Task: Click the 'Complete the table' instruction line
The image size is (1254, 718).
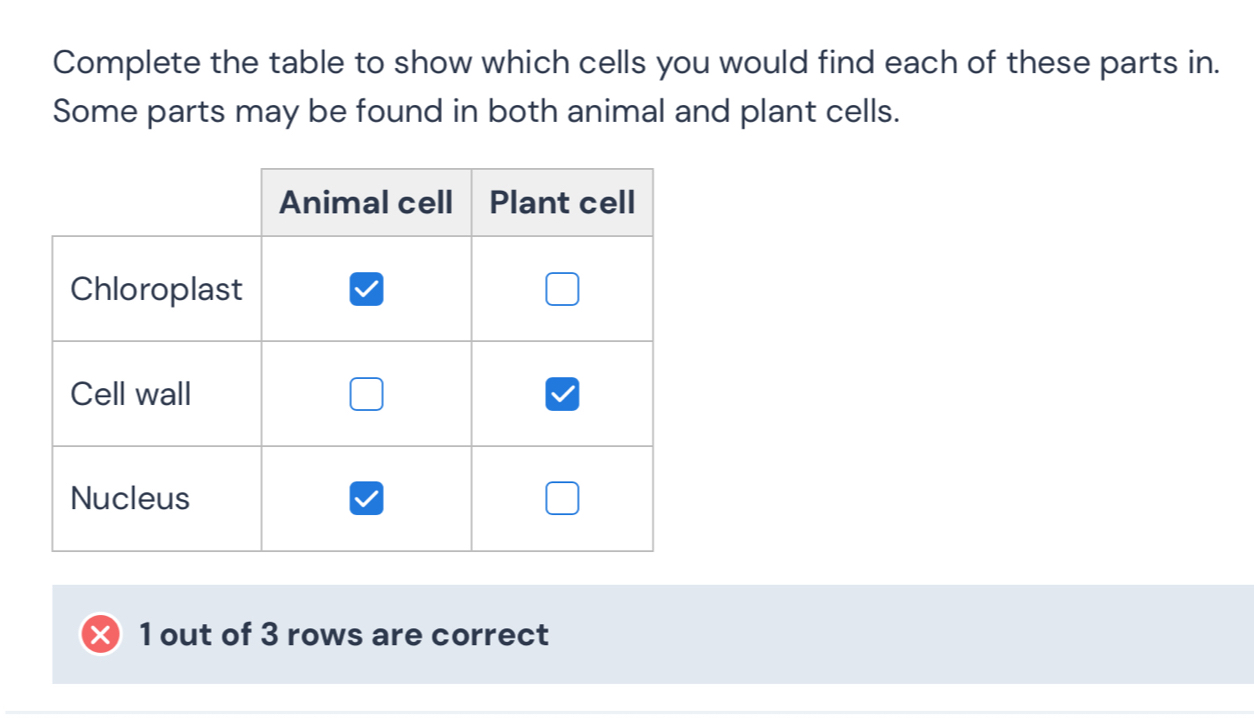Action: click(637, 63)
